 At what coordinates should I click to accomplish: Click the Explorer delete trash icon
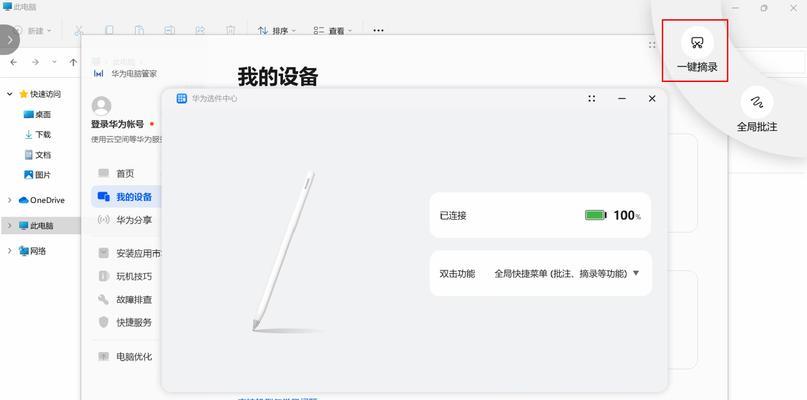[231, 31]
